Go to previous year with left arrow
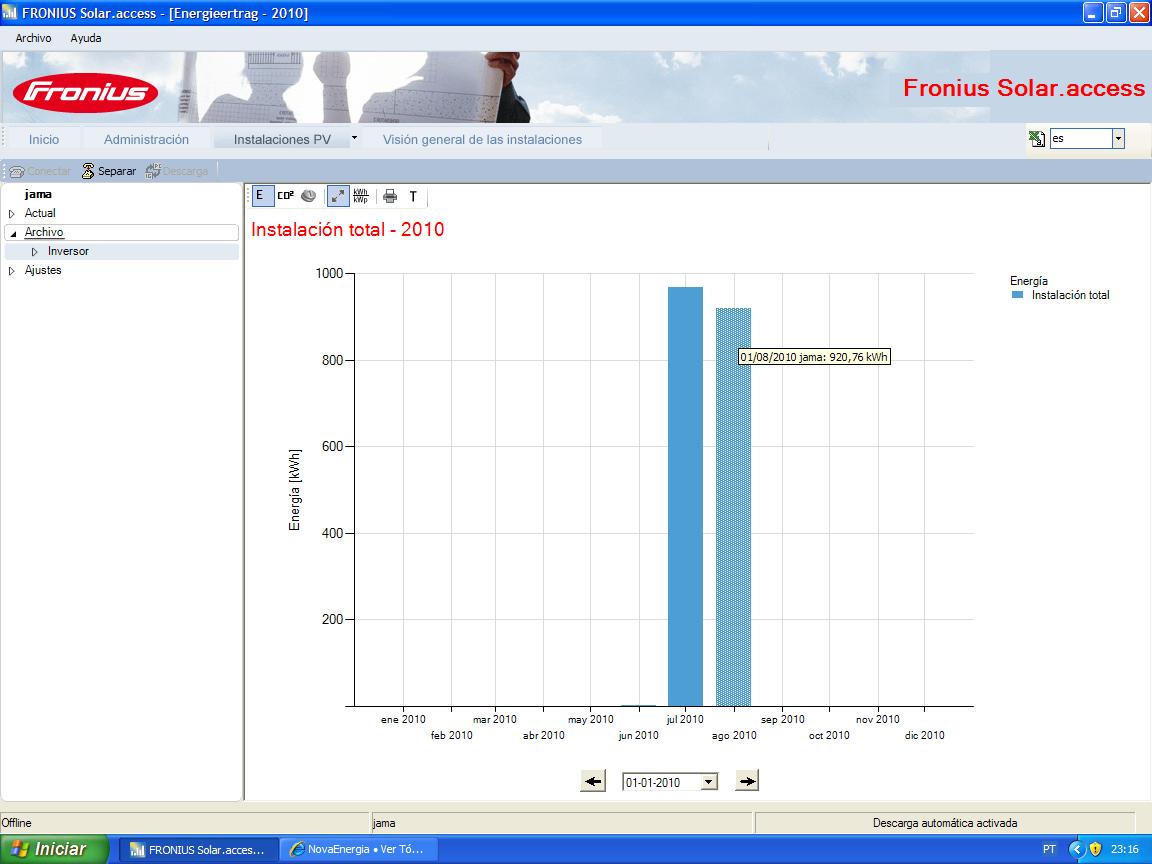This screenshot has width=1152, height=864. [593, 781]
